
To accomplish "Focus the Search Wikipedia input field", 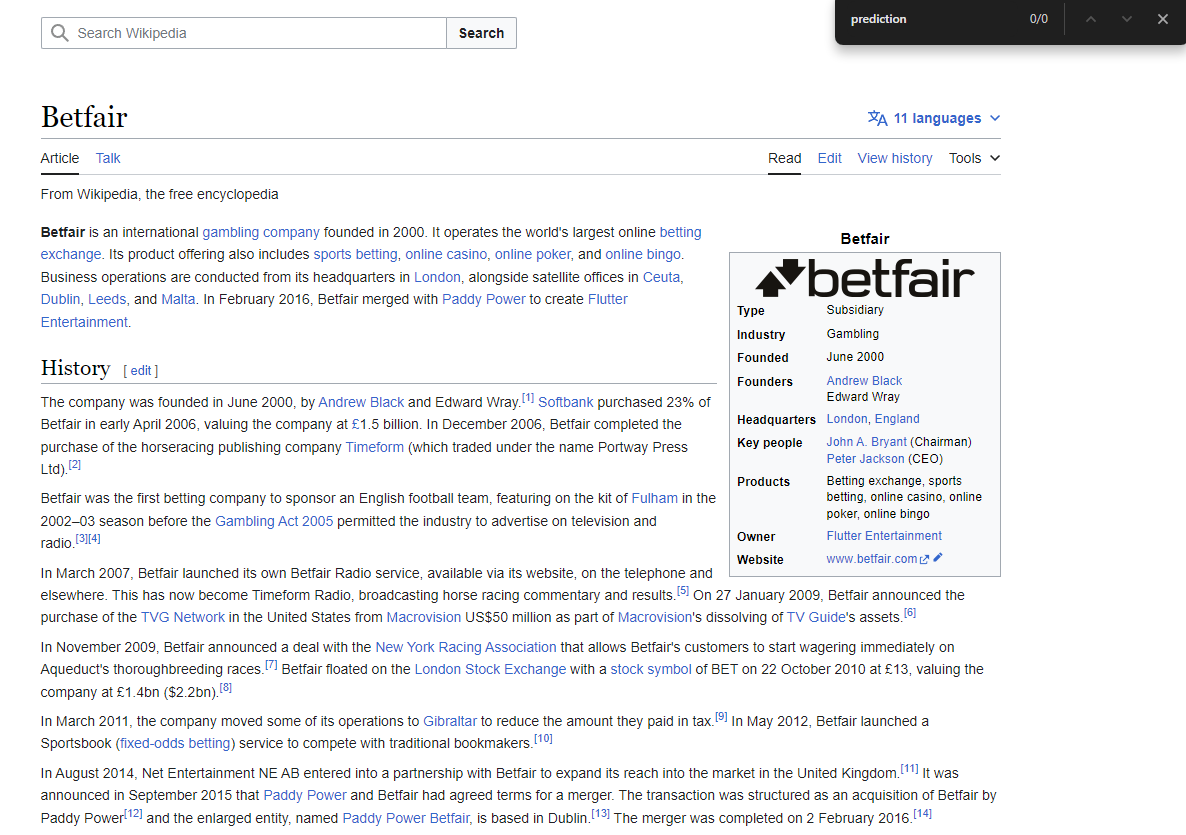I will (x=244, y=33).
